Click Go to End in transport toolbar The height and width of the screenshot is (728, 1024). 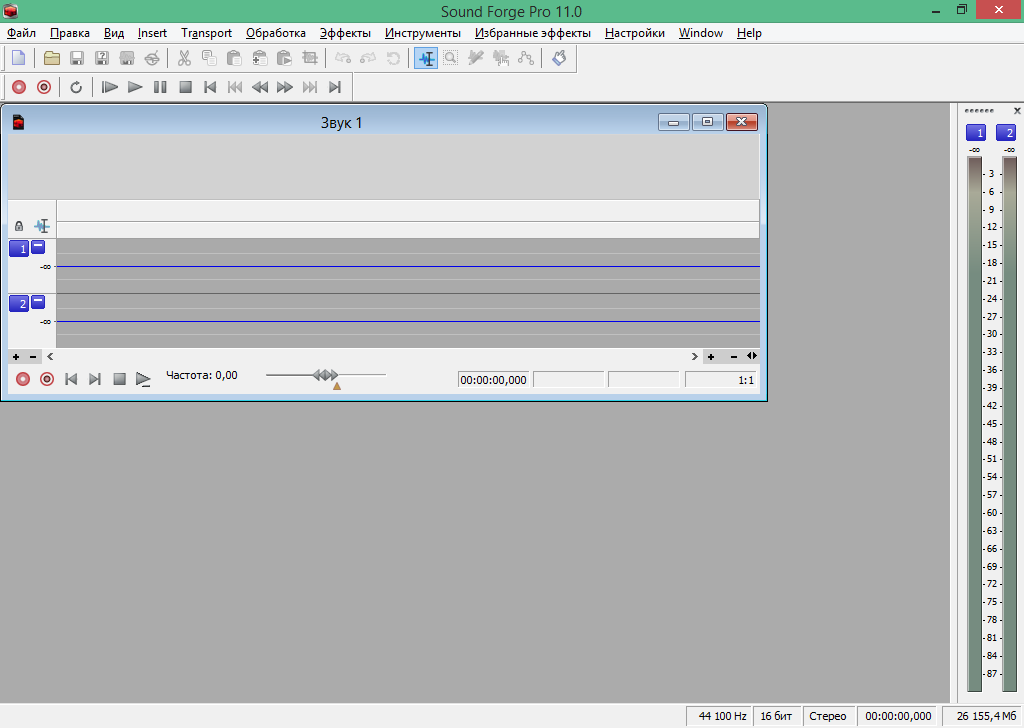335,87
